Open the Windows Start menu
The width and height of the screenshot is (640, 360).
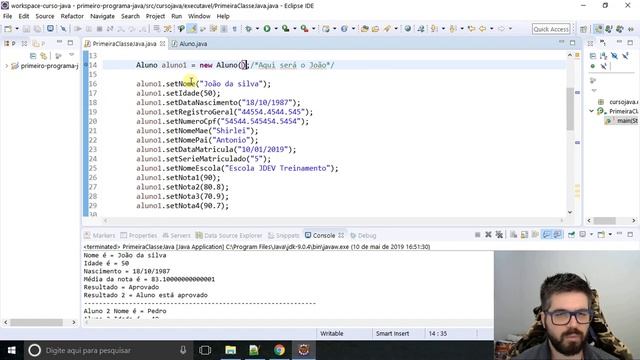point(11,350)
